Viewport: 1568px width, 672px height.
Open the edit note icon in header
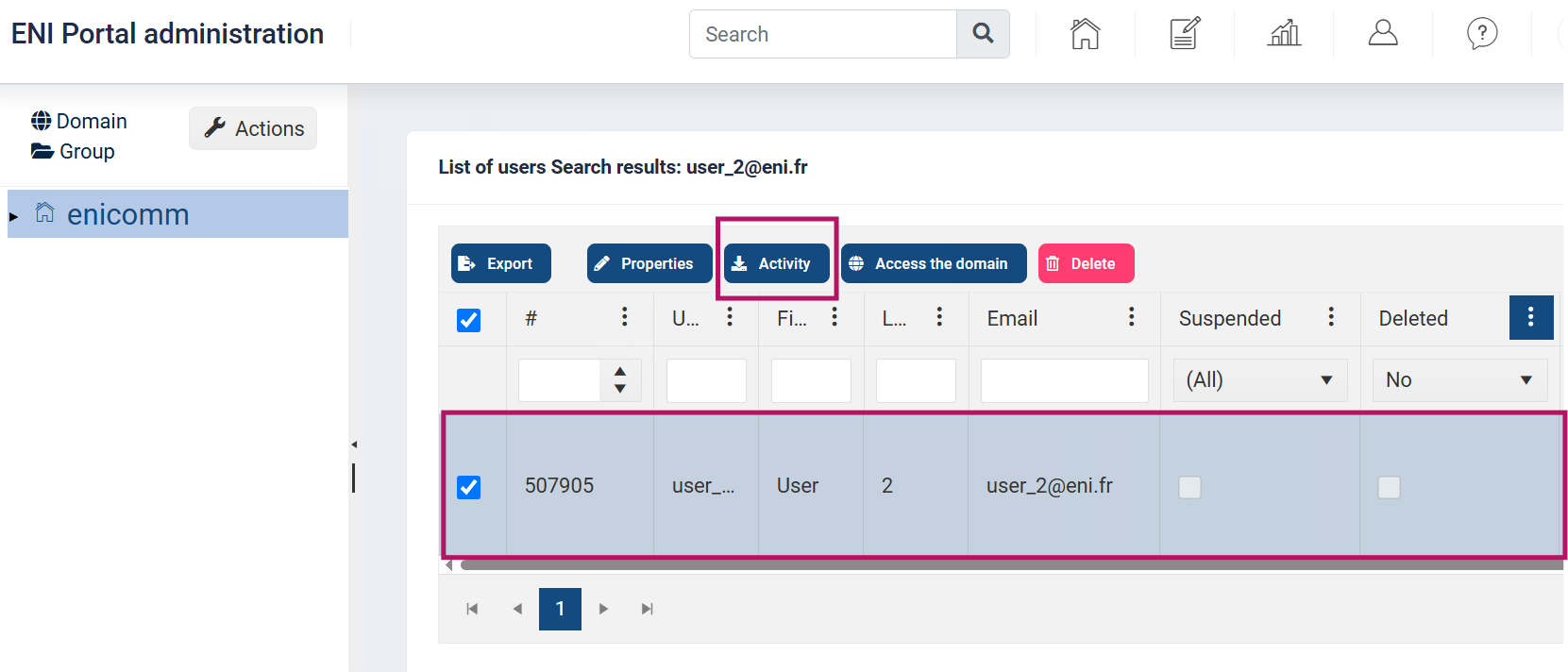[1185, 34]
